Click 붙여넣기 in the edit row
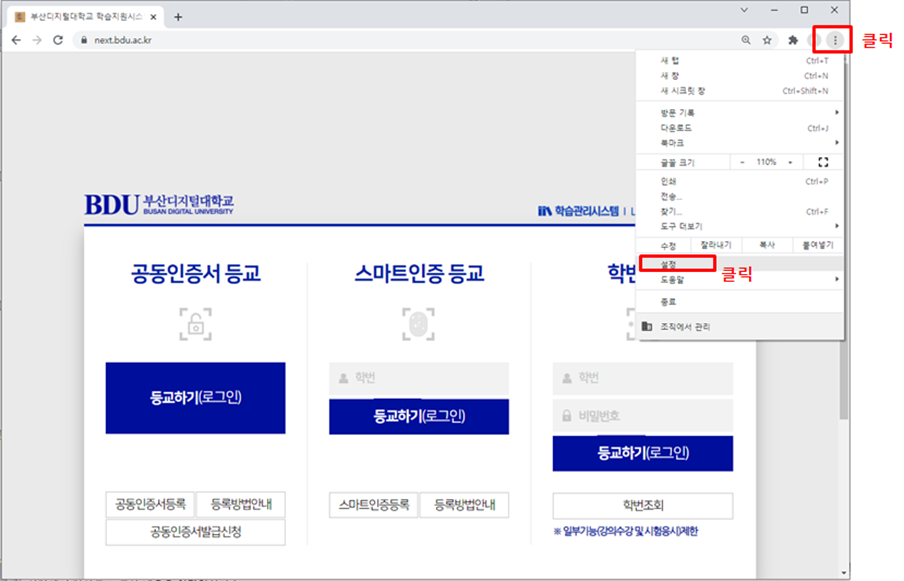Image resolution: width=904 pixels, height=581 pixels. click(x=818, y=245)
